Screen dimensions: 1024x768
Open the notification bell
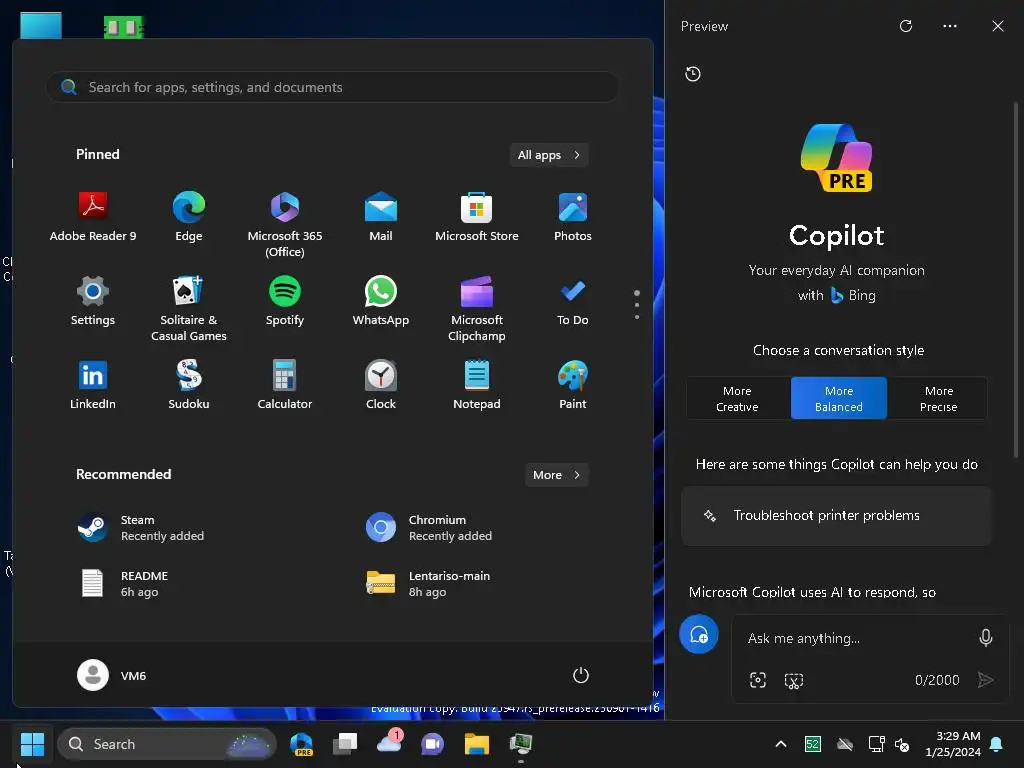pos(997,744)
